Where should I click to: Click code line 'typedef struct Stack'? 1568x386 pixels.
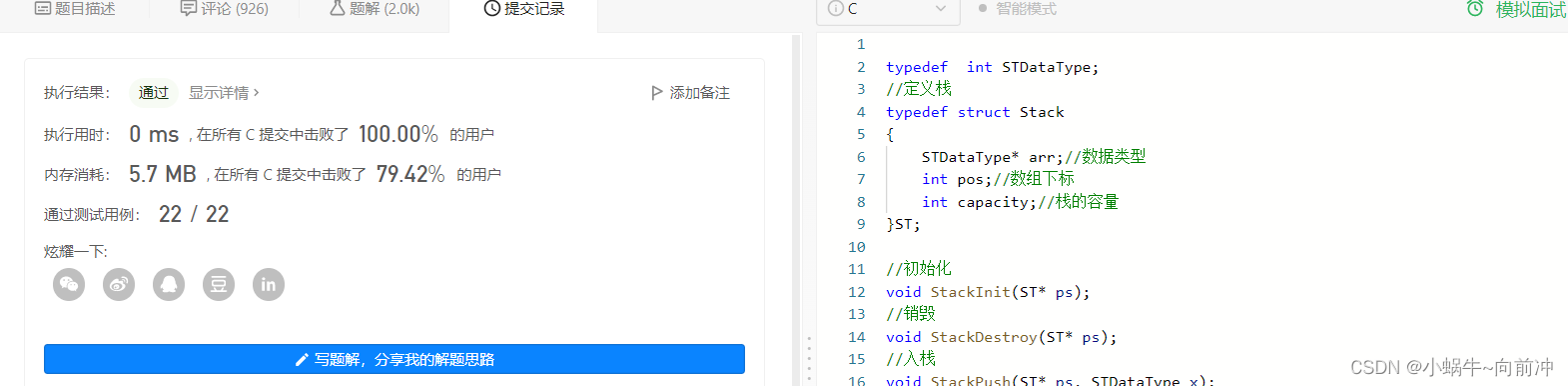[975, 112]
